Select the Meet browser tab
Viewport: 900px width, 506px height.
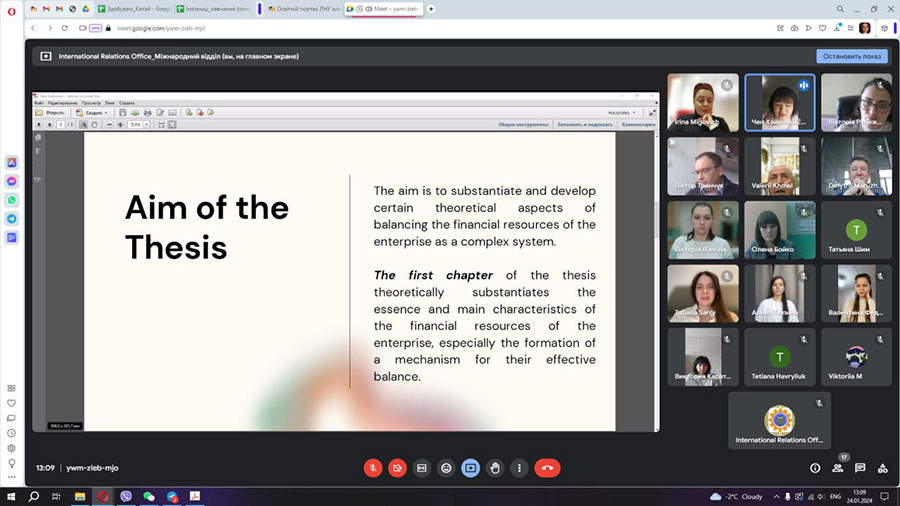[383, 9]
